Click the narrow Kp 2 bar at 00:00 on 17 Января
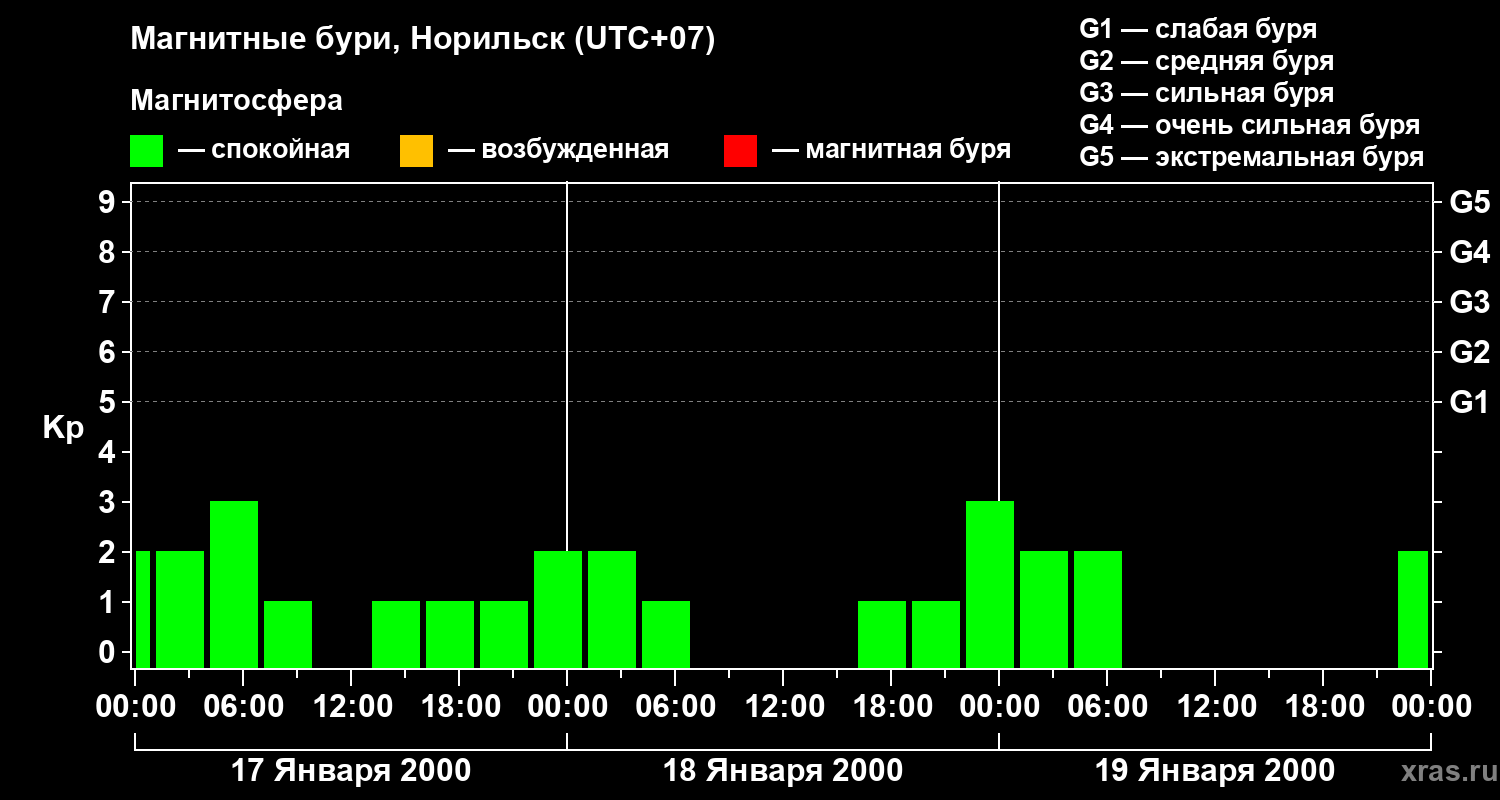Viewport: 1500px width, 800px height. [143, 609]
